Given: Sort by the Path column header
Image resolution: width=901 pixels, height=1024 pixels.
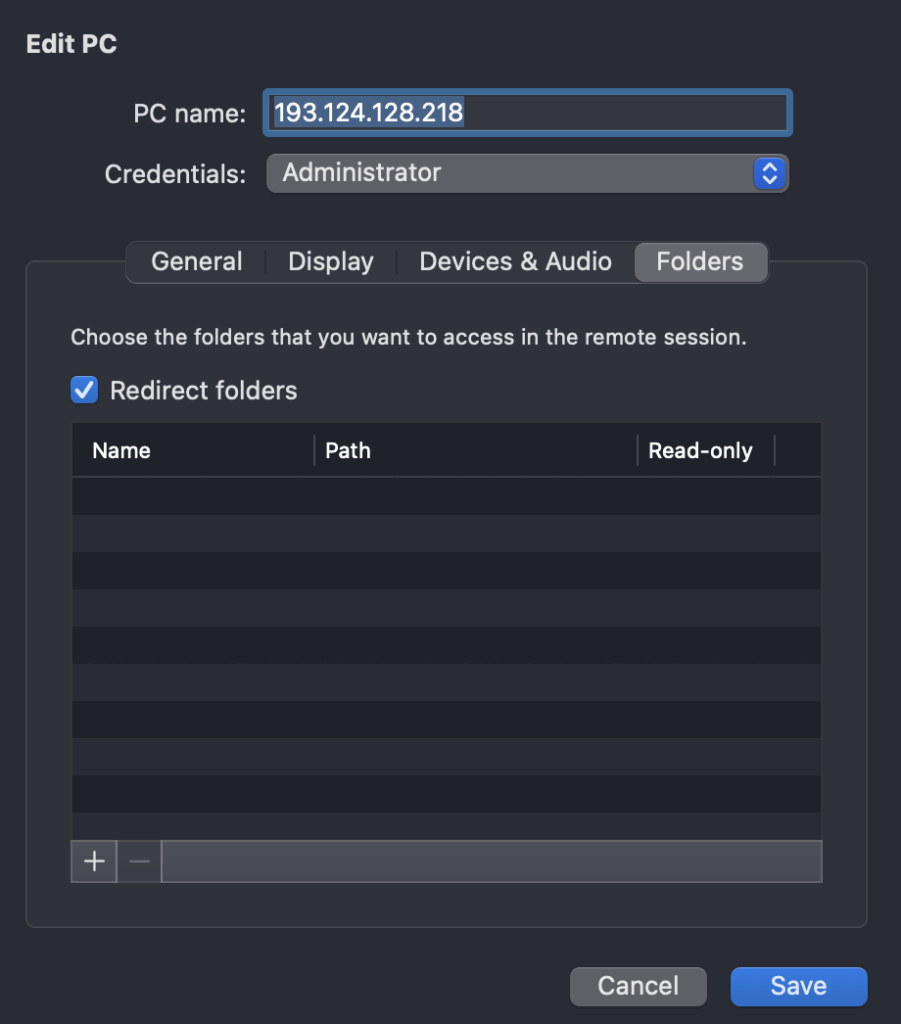Looking at the screenshot, I should pyautogui.click(x=475, y=450).
